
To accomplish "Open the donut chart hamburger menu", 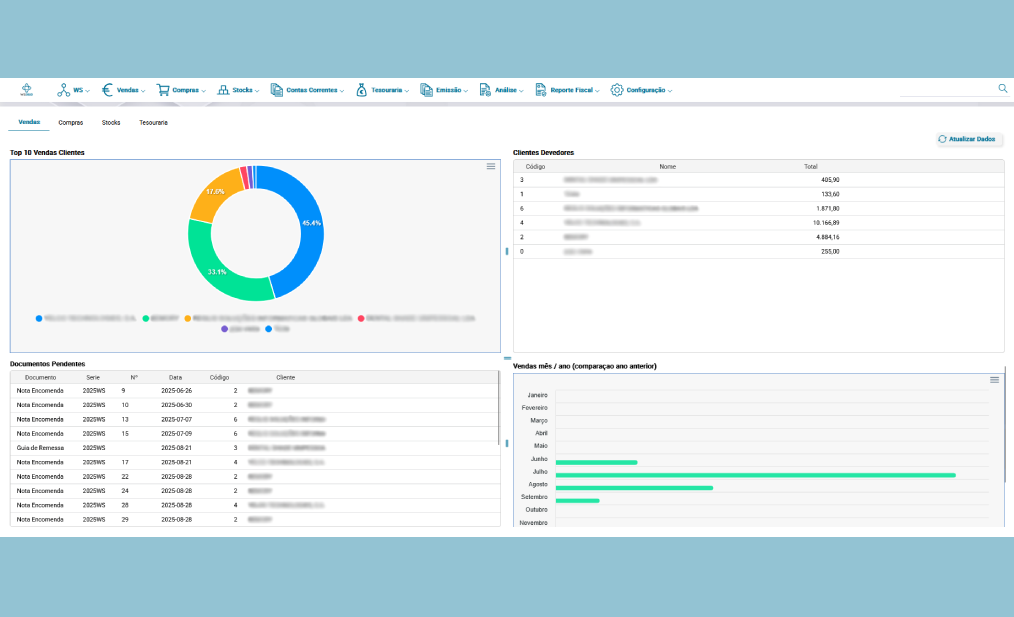I will (491, 166).
